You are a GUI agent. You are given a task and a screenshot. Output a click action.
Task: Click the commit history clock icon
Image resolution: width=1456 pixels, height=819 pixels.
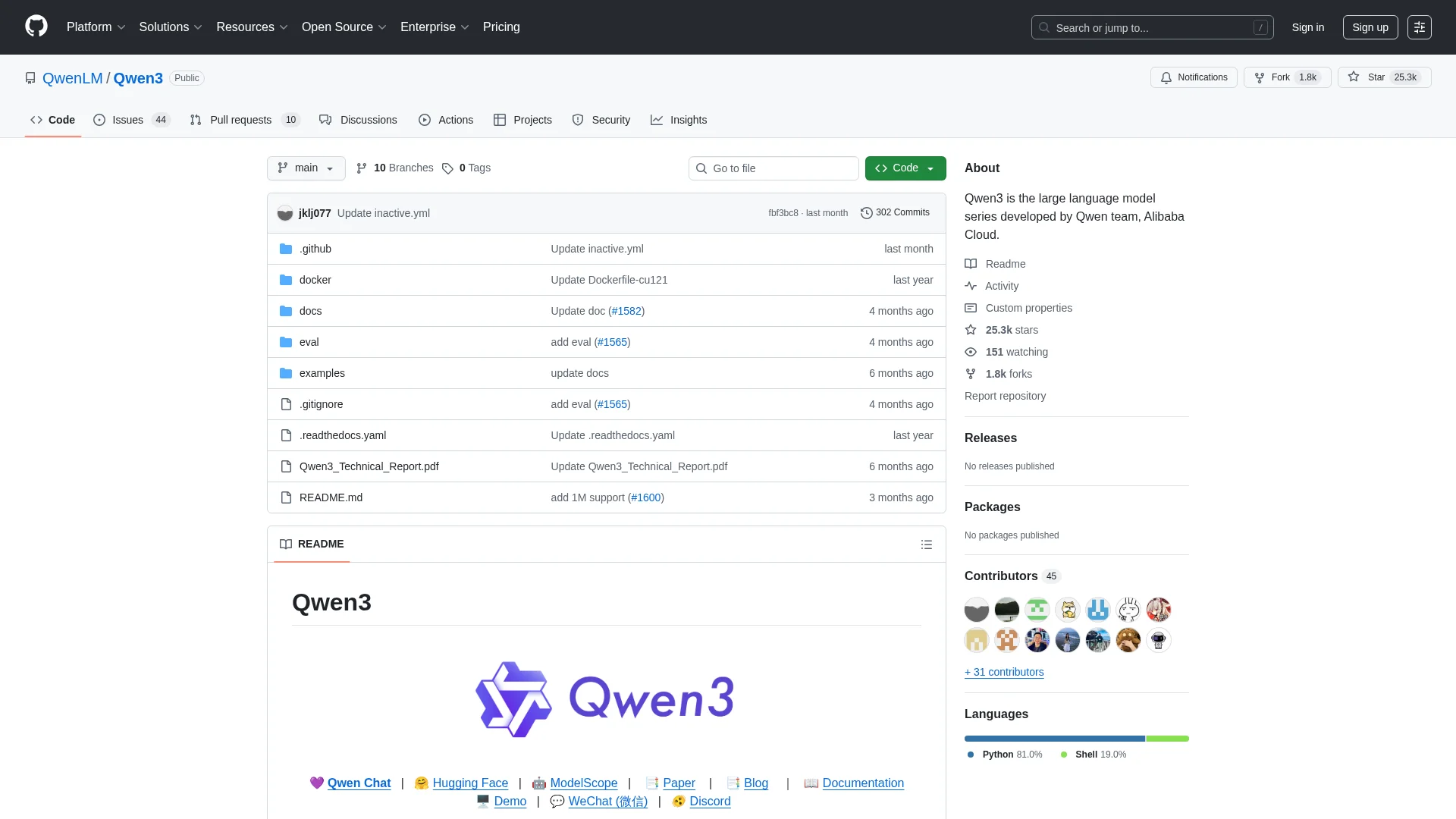[x=866, y=213]
